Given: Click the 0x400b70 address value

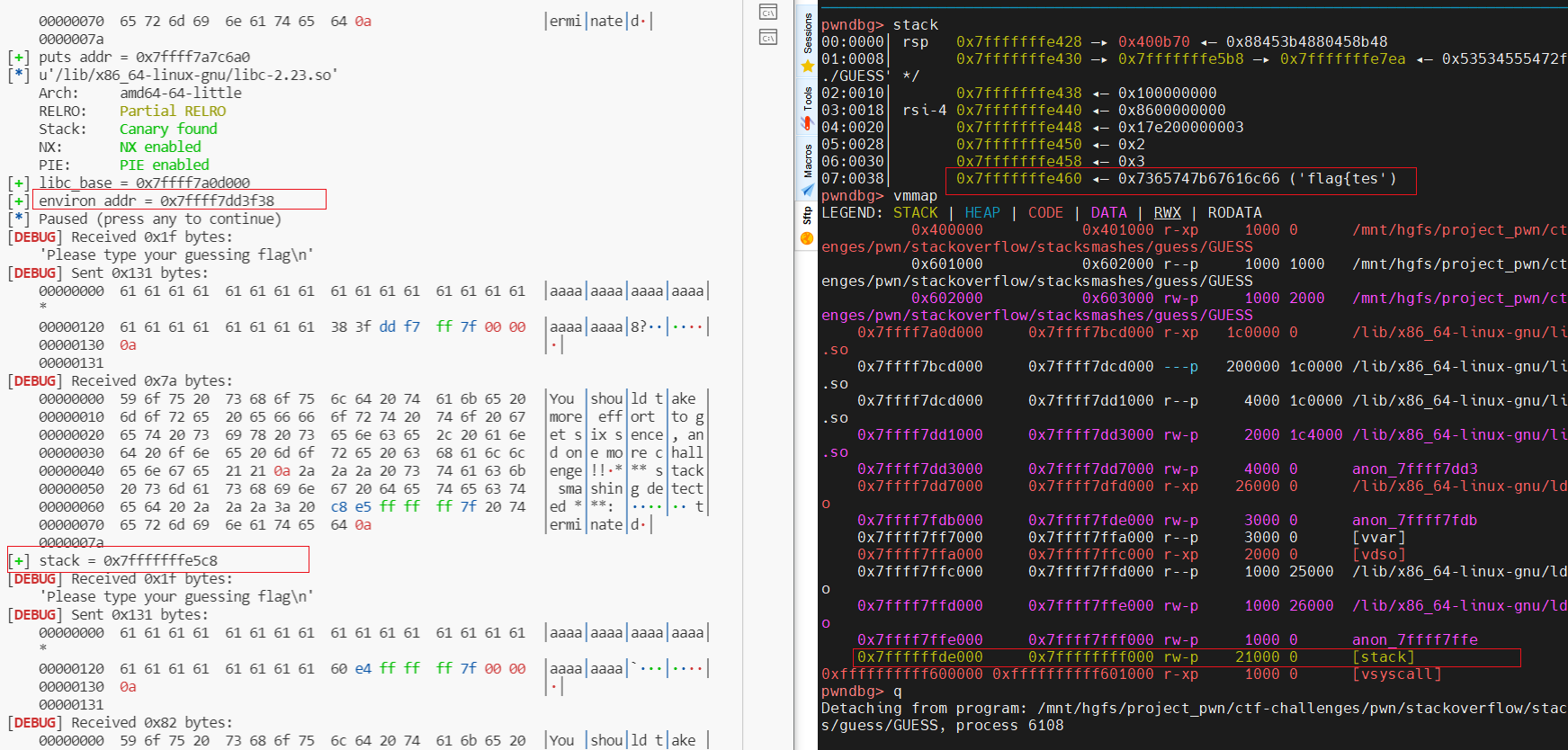Looking at the screenshot, I should [x=1154, y=41].
